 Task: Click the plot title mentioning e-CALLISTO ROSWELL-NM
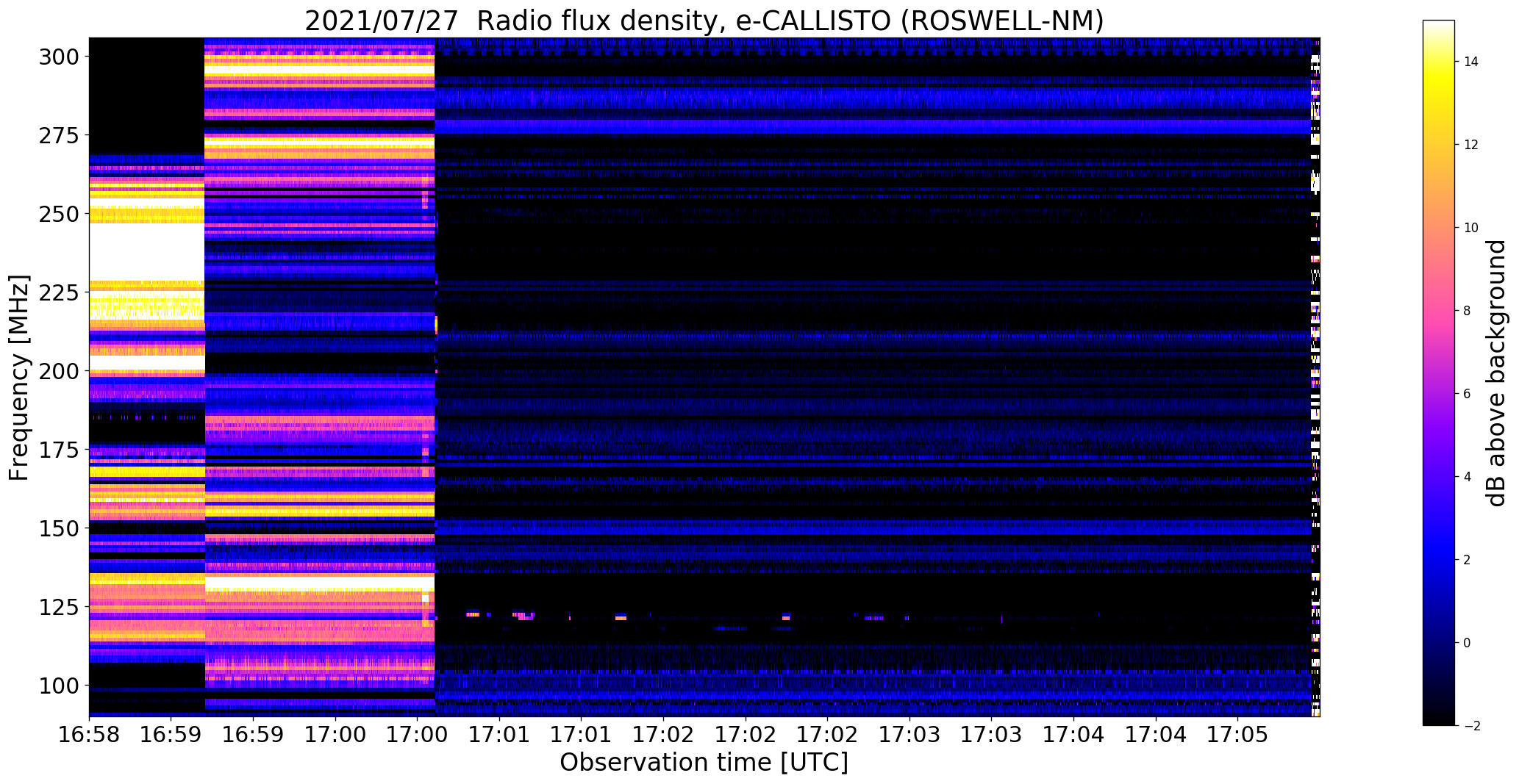click(x=704, y=21)
